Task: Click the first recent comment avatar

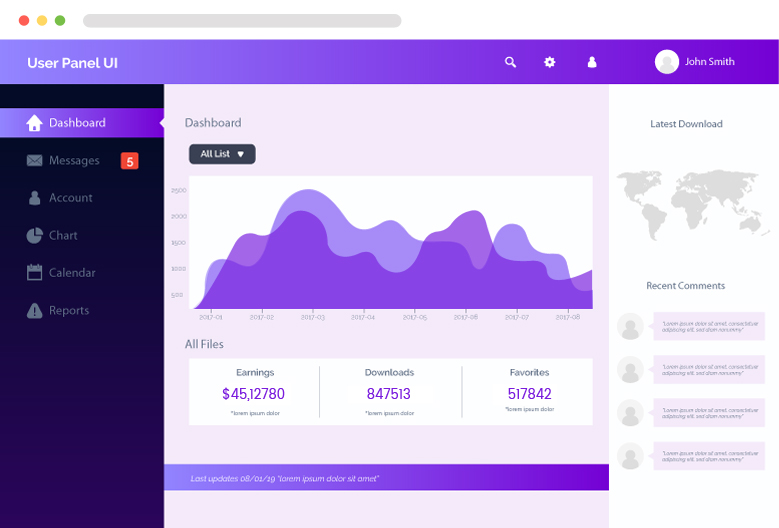Action: 630,326
